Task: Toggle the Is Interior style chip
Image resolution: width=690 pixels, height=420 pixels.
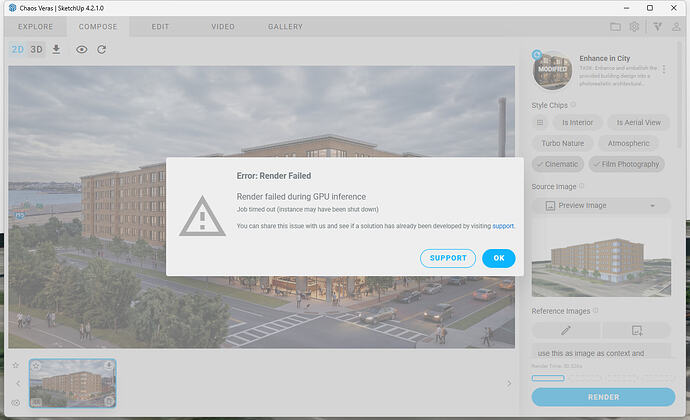Action: (577, 122)
